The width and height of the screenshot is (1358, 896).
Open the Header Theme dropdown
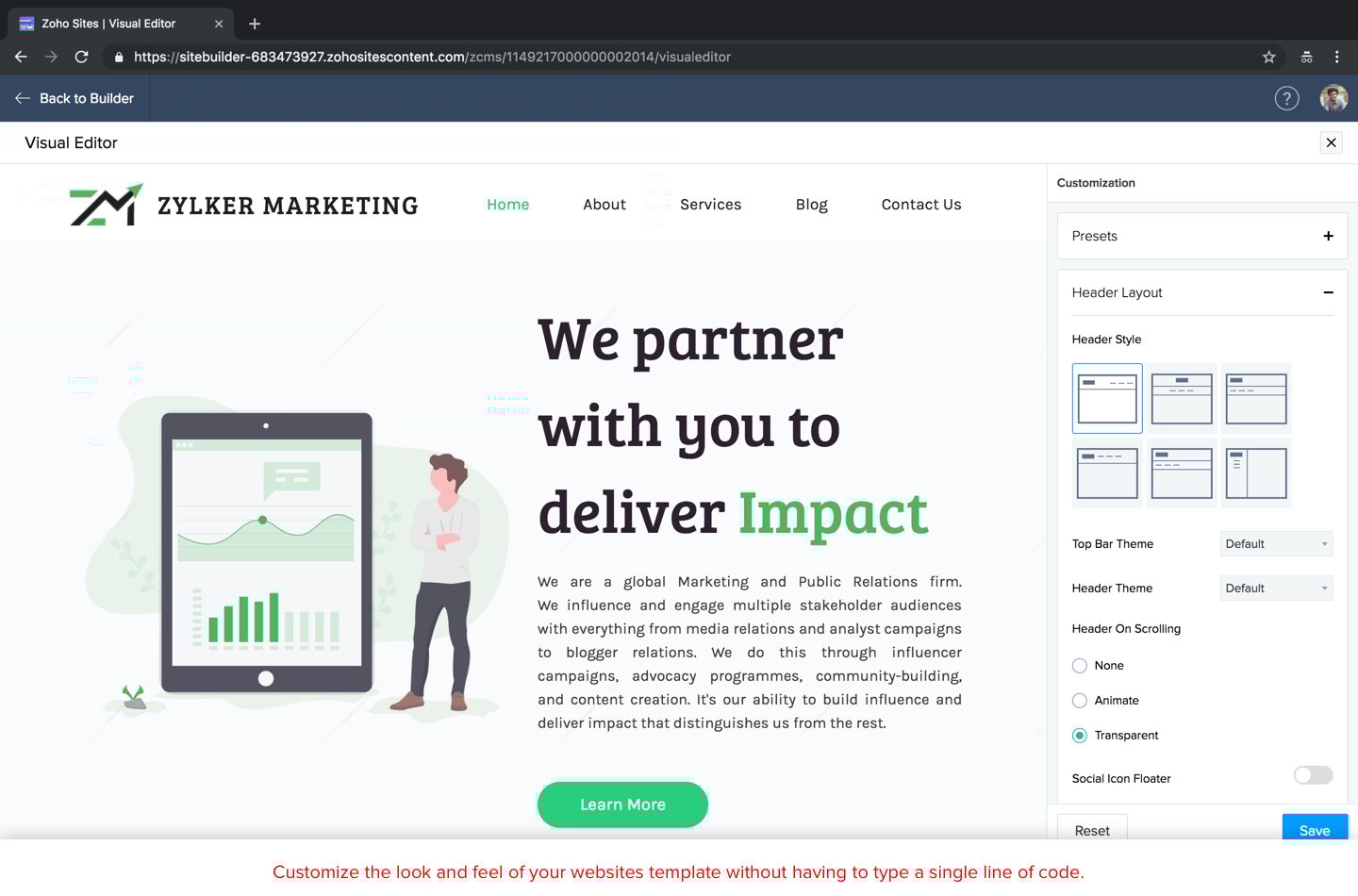[x=1276, y=589]
